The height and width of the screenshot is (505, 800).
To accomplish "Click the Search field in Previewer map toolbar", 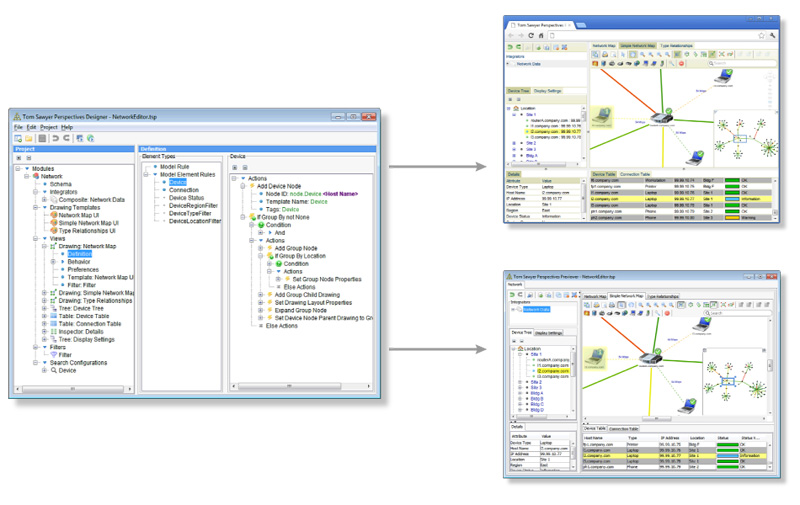I will pos(737,313).
